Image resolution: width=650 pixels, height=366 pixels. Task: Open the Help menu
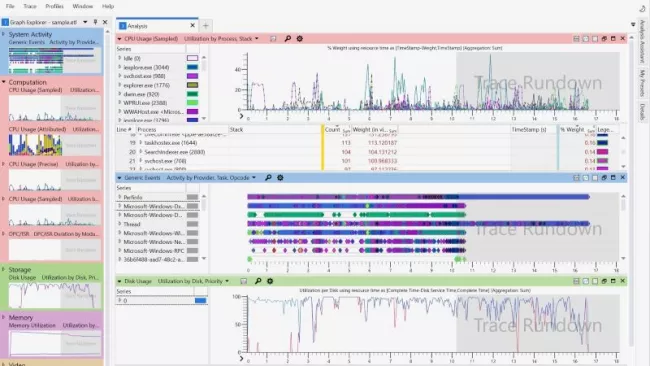pos(108,6)
